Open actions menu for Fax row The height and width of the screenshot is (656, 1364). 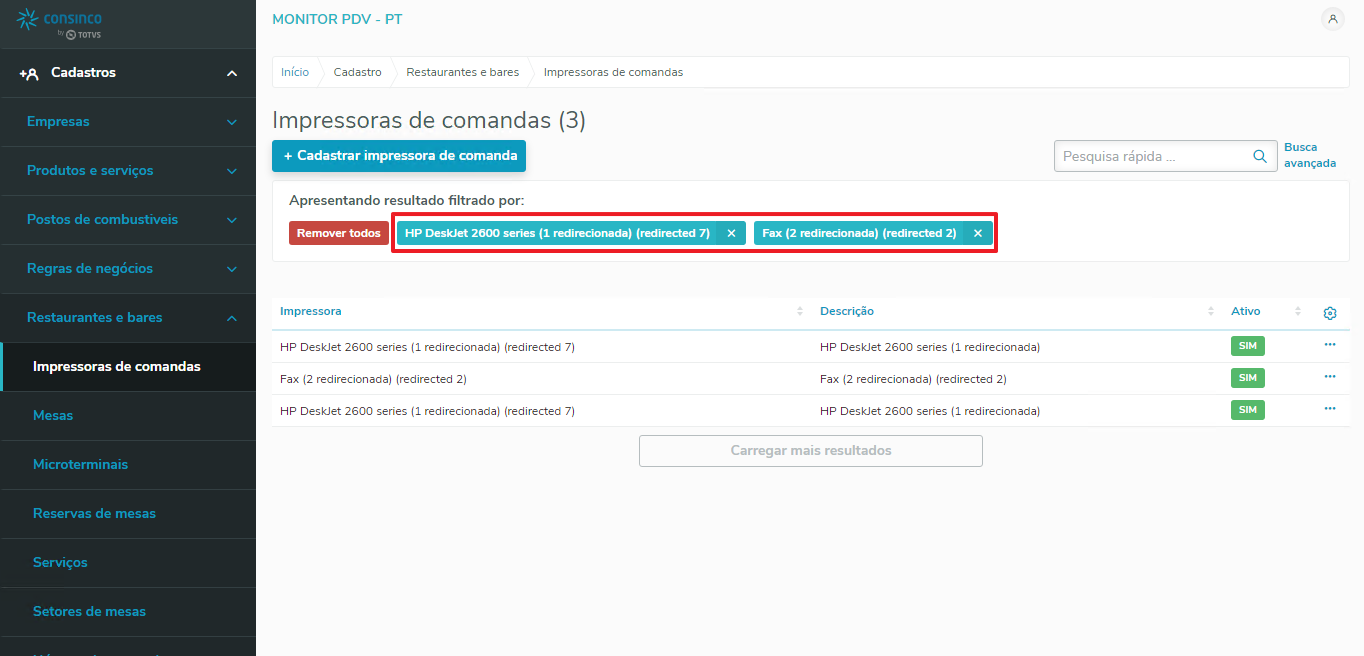click(1330, 376)
